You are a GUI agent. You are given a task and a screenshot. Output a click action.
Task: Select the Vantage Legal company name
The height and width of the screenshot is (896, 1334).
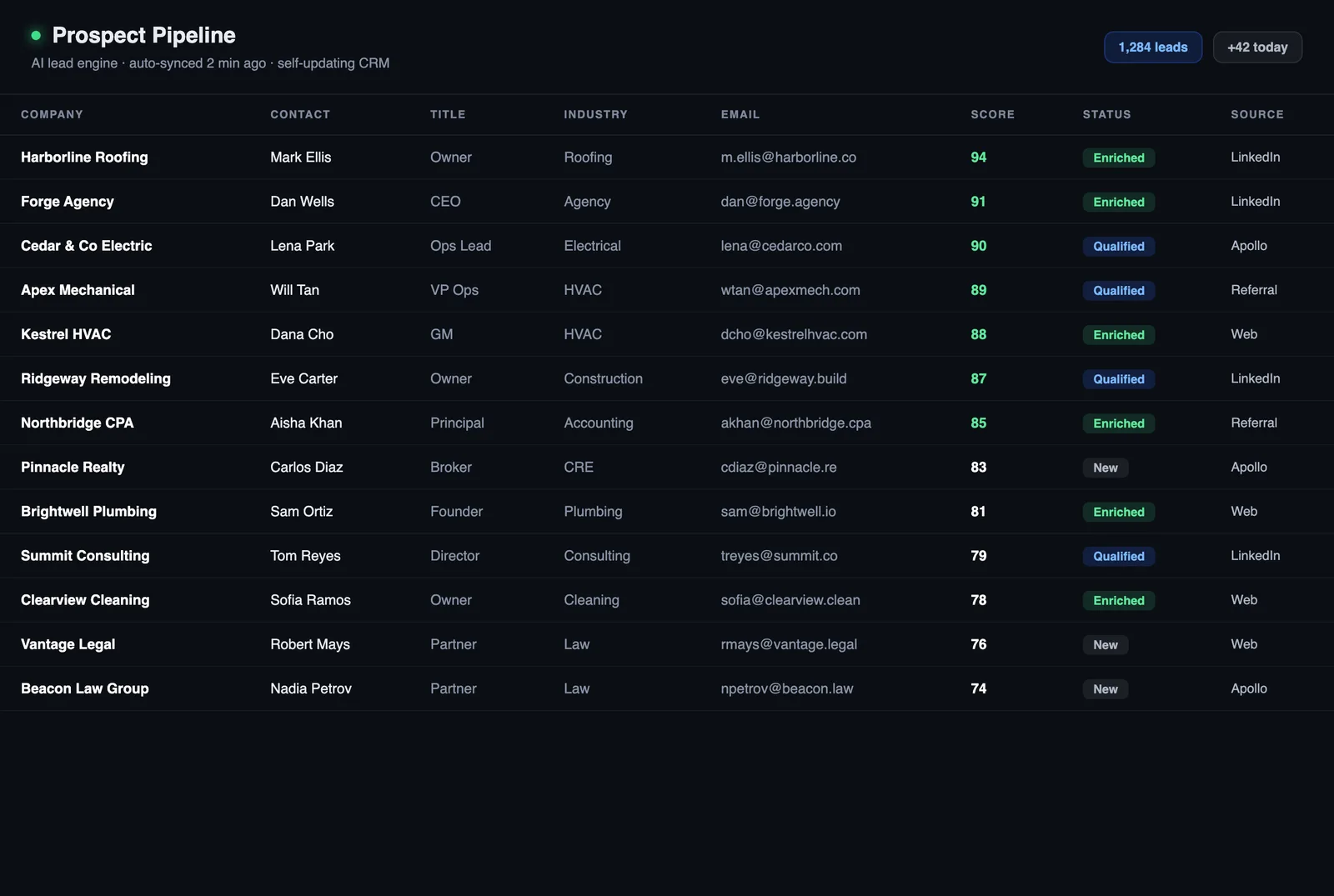coord(68,644)
